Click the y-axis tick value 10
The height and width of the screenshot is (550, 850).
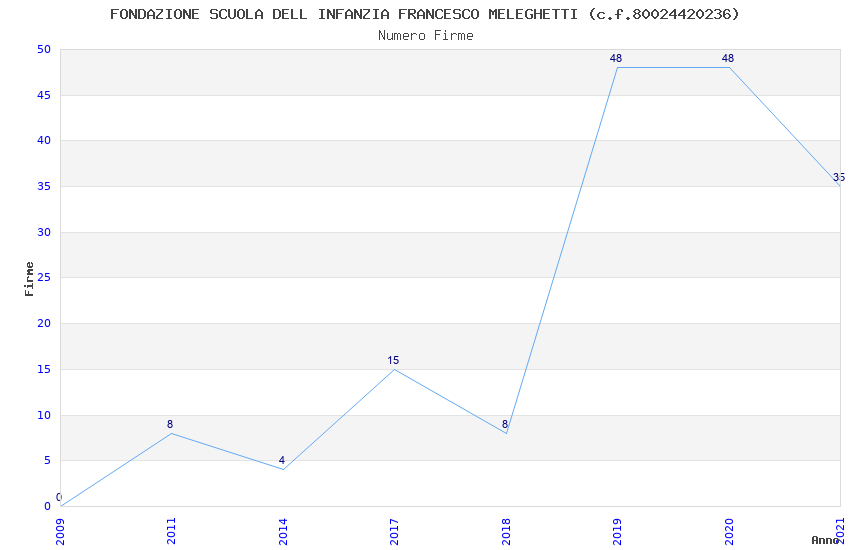[x=44, y=415]
